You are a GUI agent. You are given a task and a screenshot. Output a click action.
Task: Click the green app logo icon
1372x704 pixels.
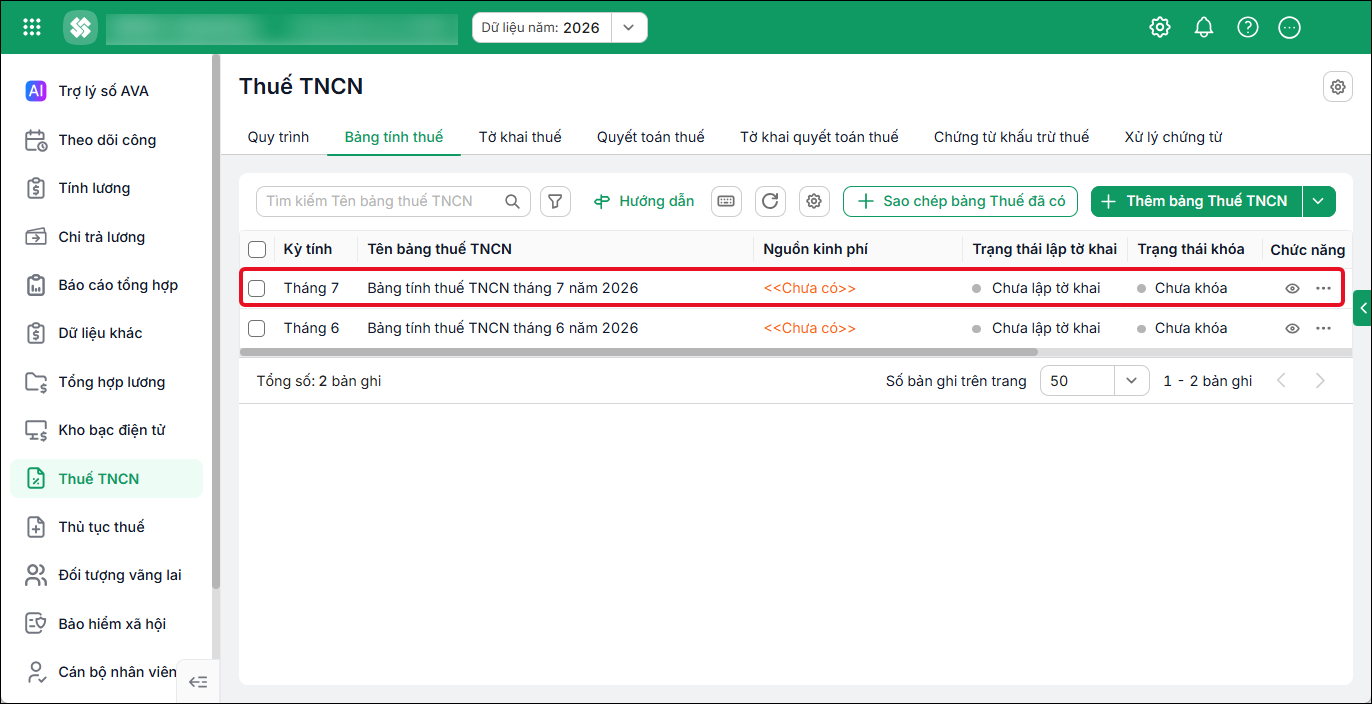click(80, 27)
